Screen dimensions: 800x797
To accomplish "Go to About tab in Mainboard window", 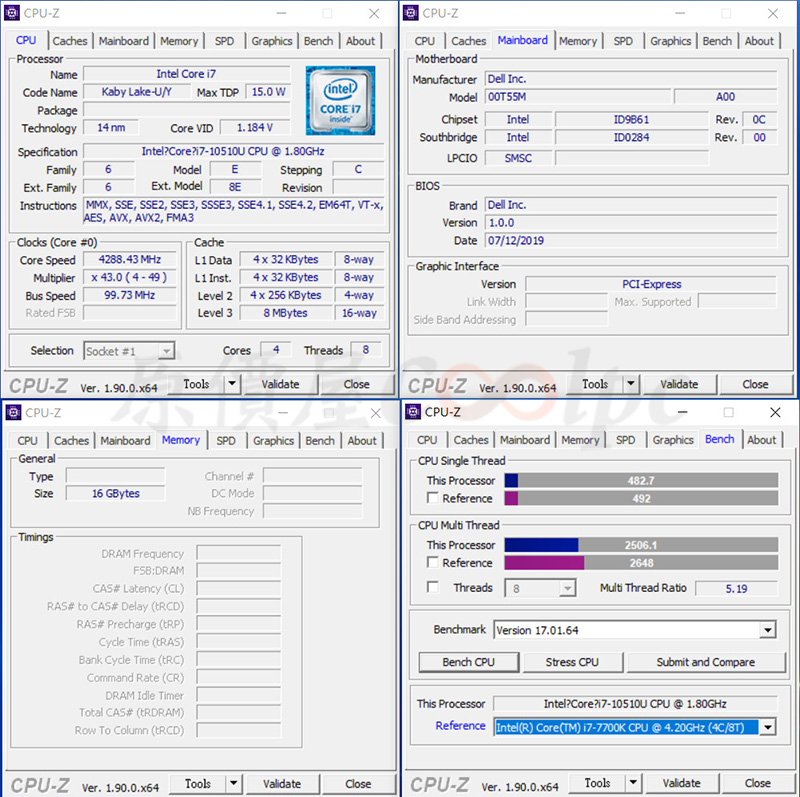I will pos(759,41).
